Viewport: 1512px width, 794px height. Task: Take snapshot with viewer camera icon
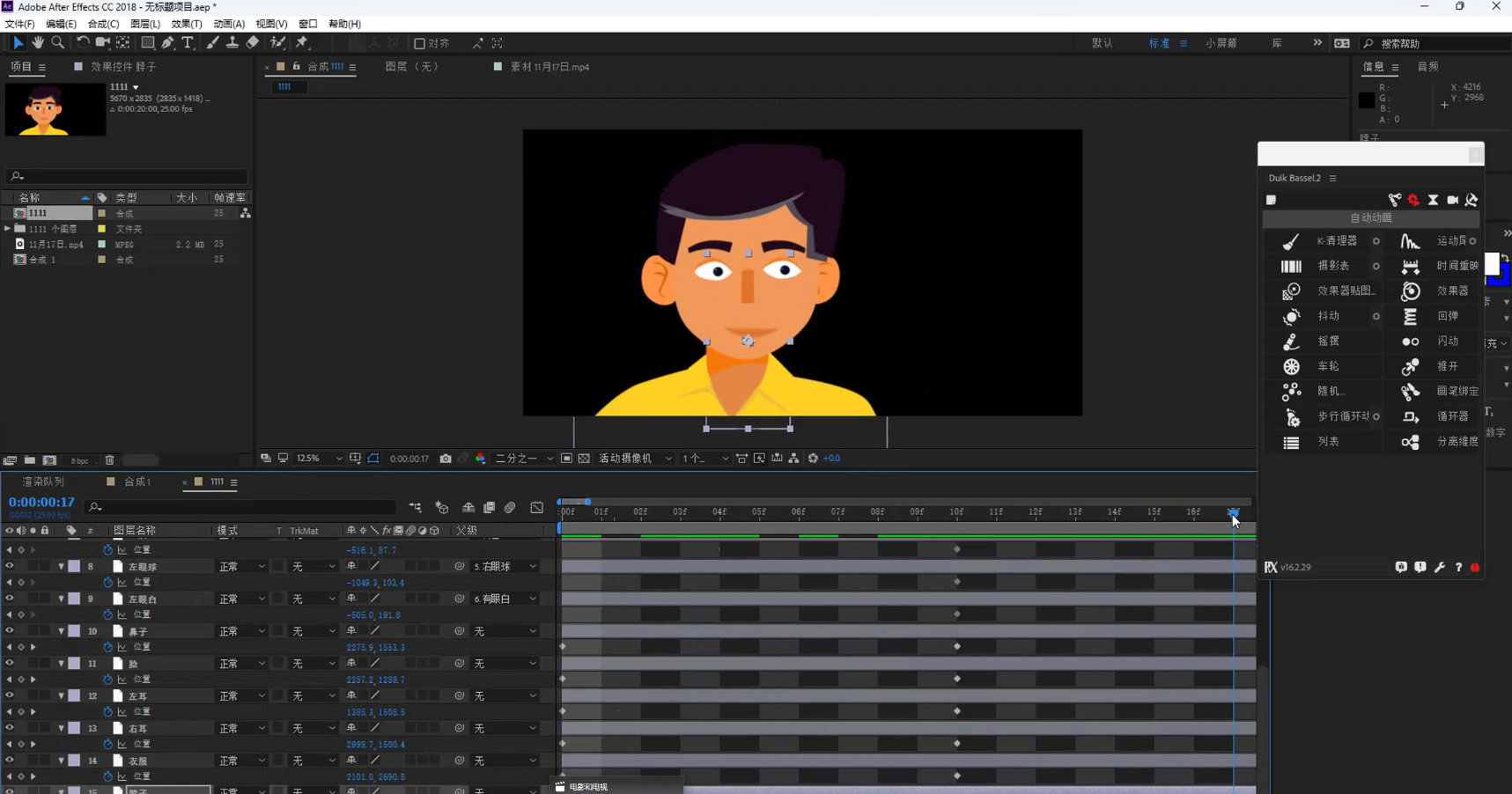[446, 459]
